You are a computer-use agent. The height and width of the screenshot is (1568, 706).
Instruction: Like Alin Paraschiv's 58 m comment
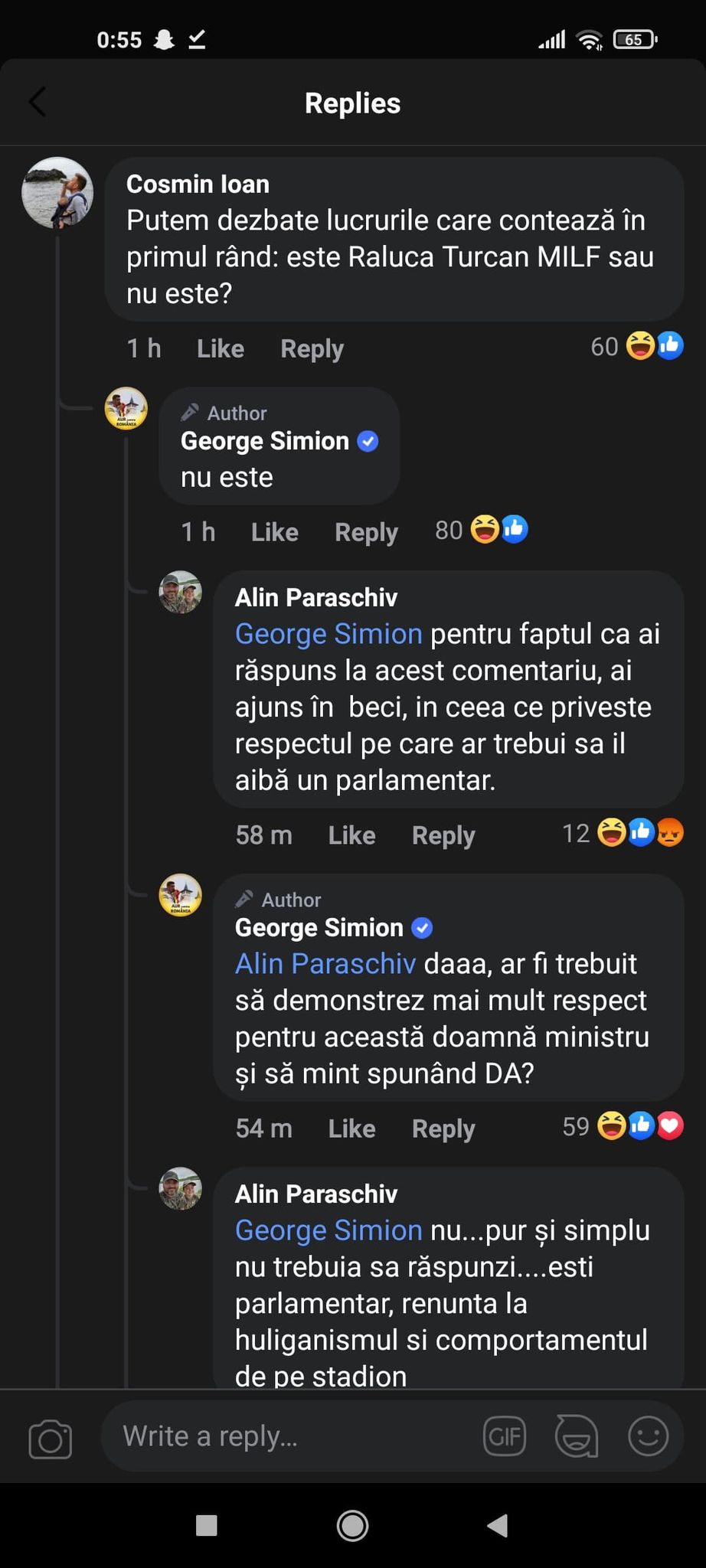[x=352, y=835]
